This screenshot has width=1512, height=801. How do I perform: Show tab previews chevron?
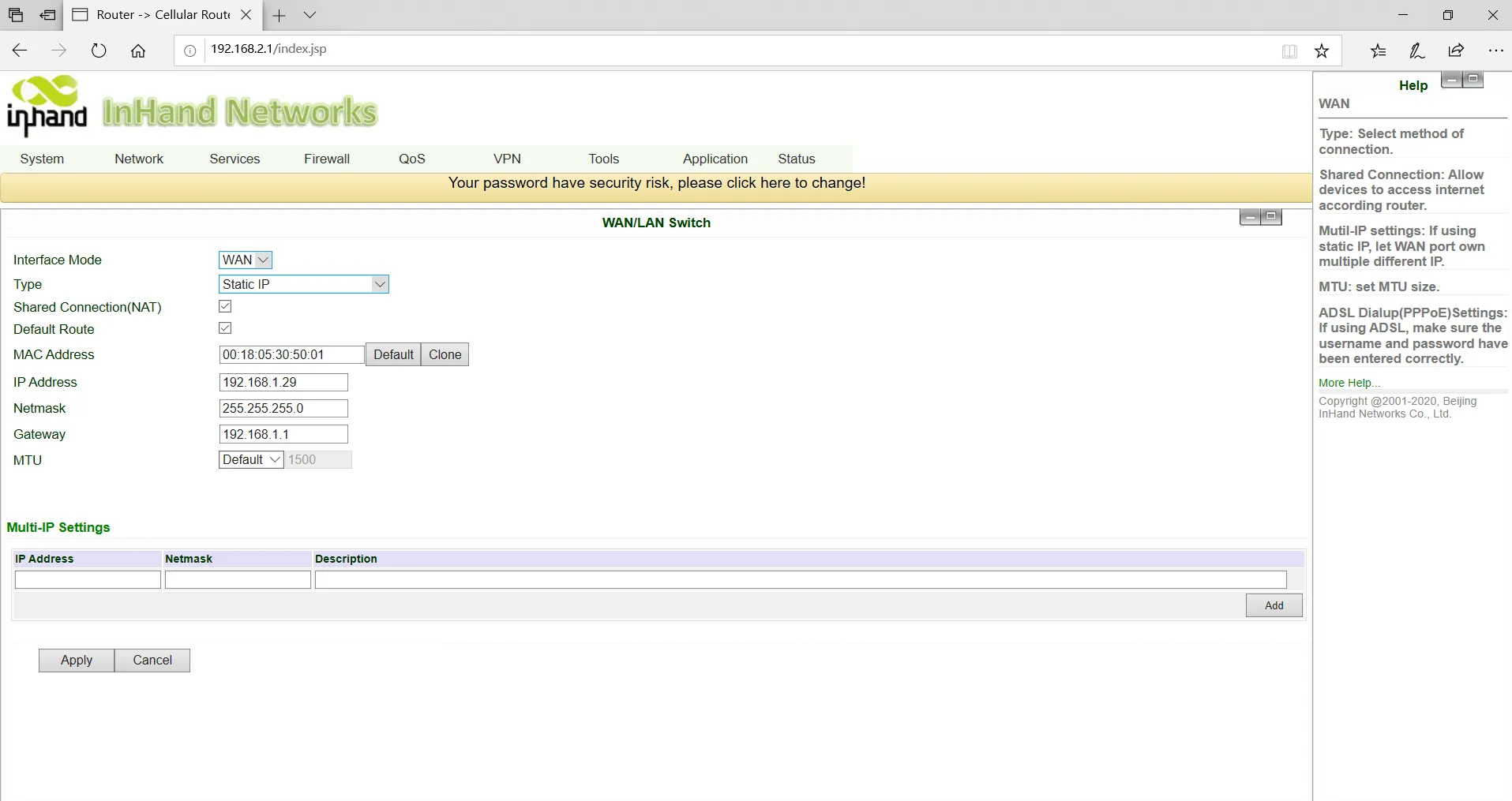coord(310,15)
